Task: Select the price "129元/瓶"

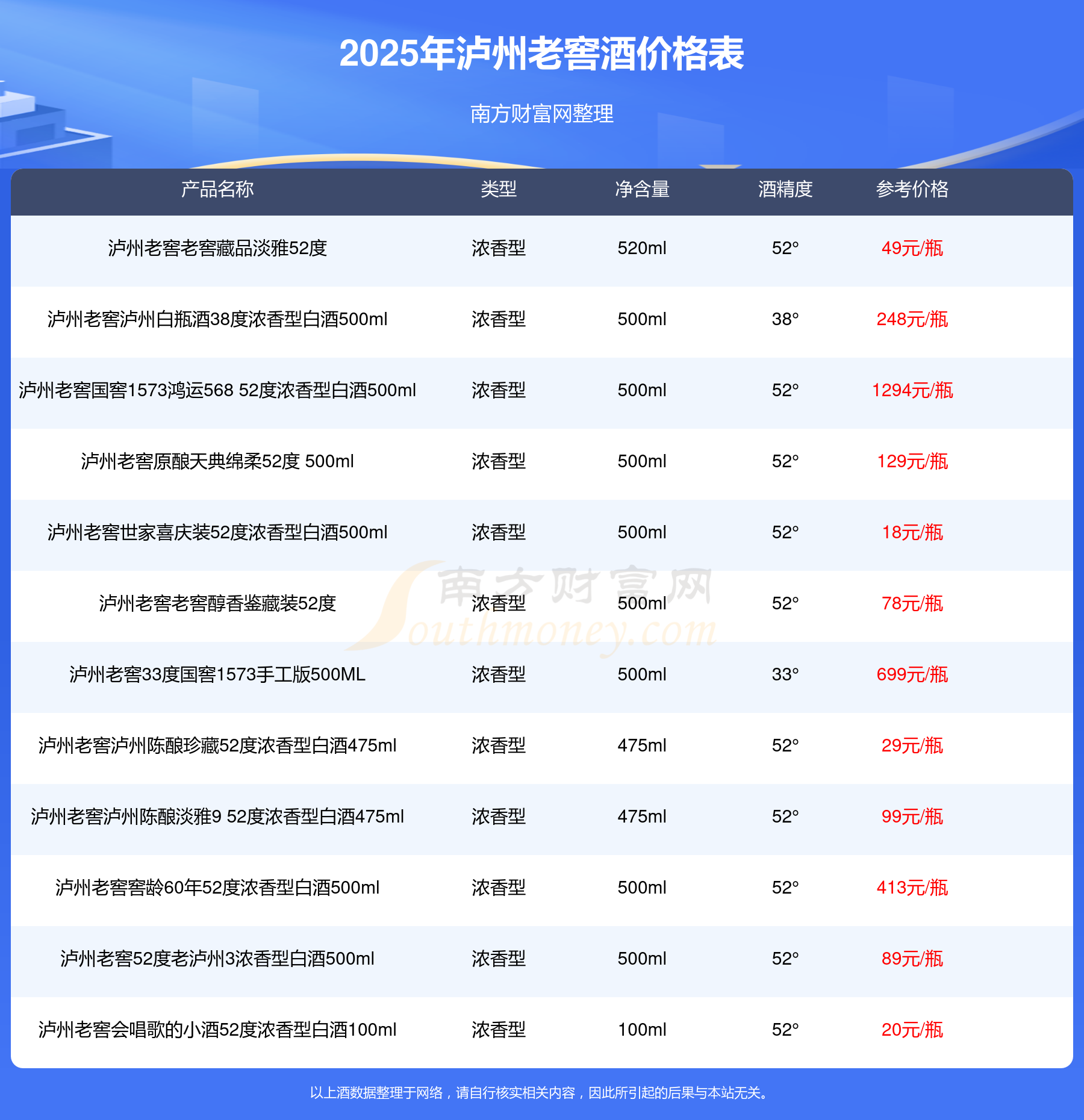Action: [912, 461]
